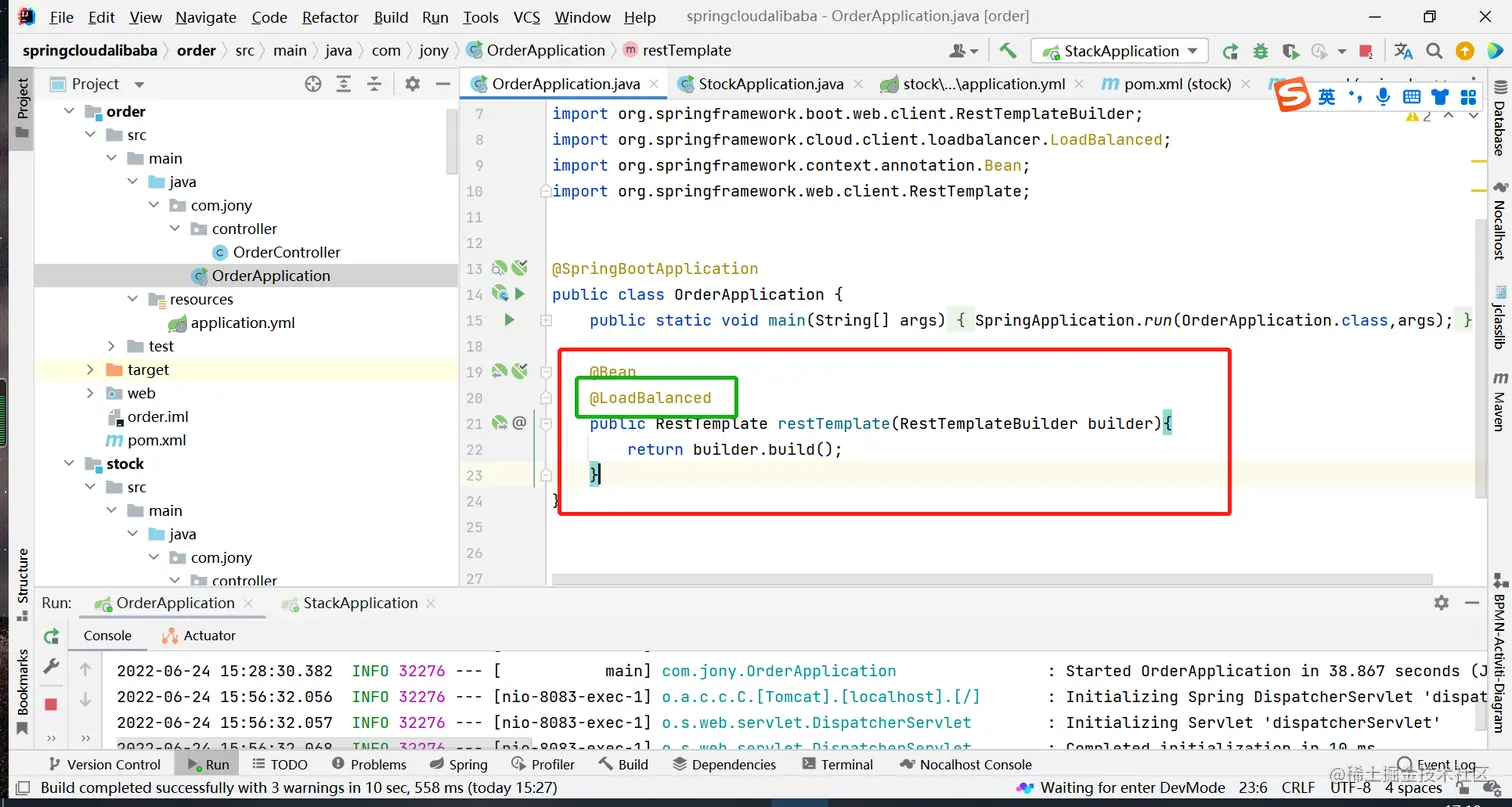The width and height of the screenshot is (1512, 807).
Task: Open the Refactor menu
Action: [330, 17]
